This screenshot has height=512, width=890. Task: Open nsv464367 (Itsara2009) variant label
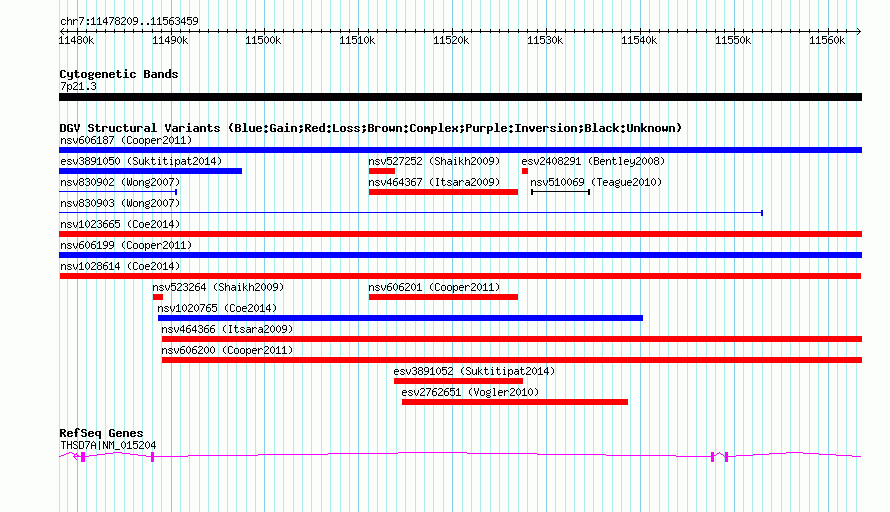coord(434,182)
